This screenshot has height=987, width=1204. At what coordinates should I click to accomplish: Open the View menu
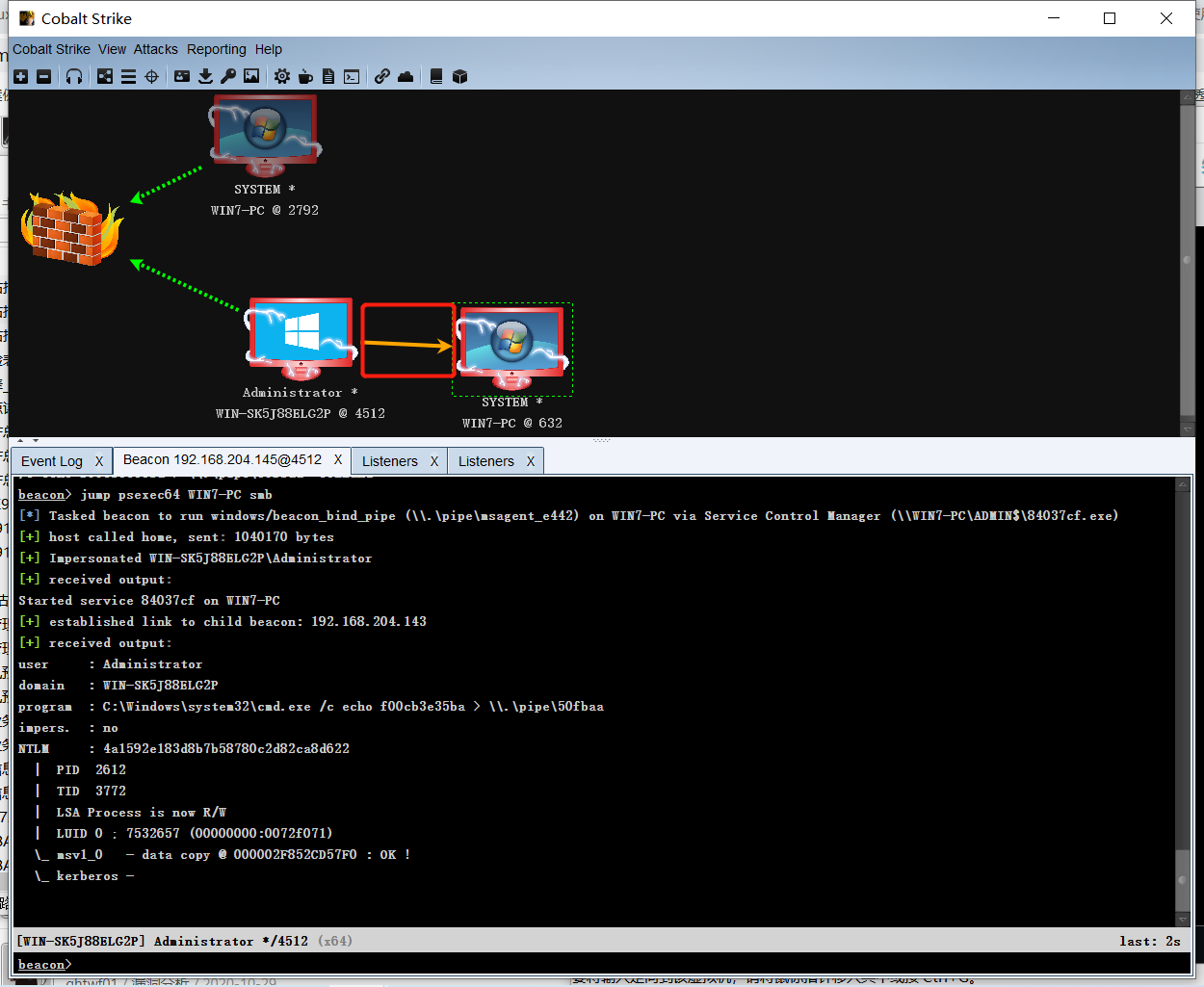point(112,49)
